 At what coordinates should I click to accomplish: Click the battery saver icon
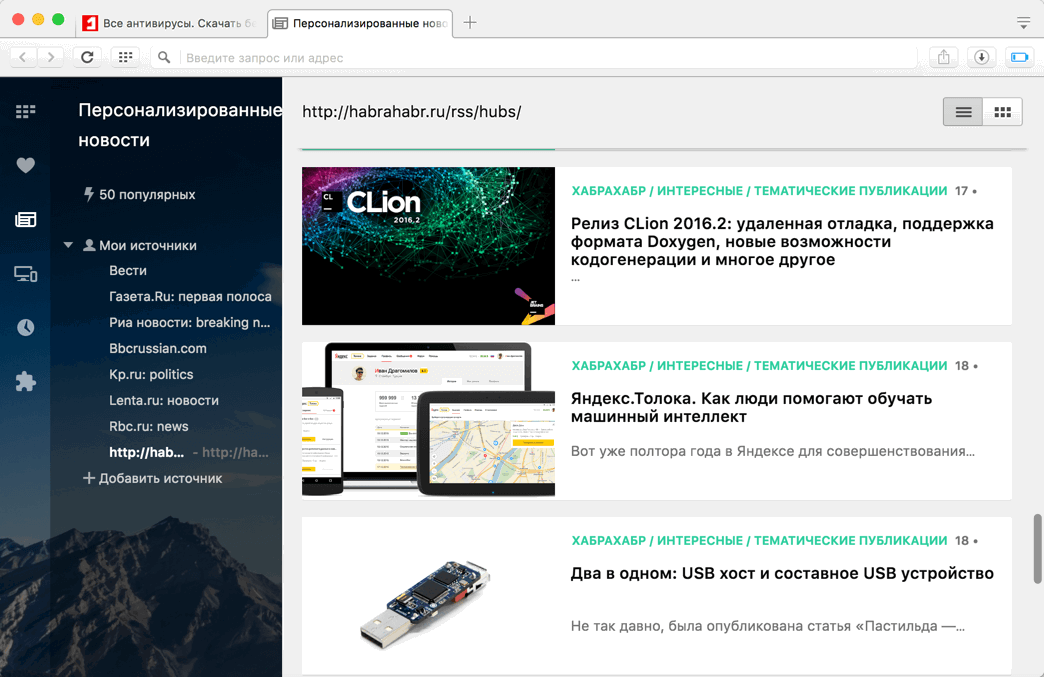[1019, 57]
